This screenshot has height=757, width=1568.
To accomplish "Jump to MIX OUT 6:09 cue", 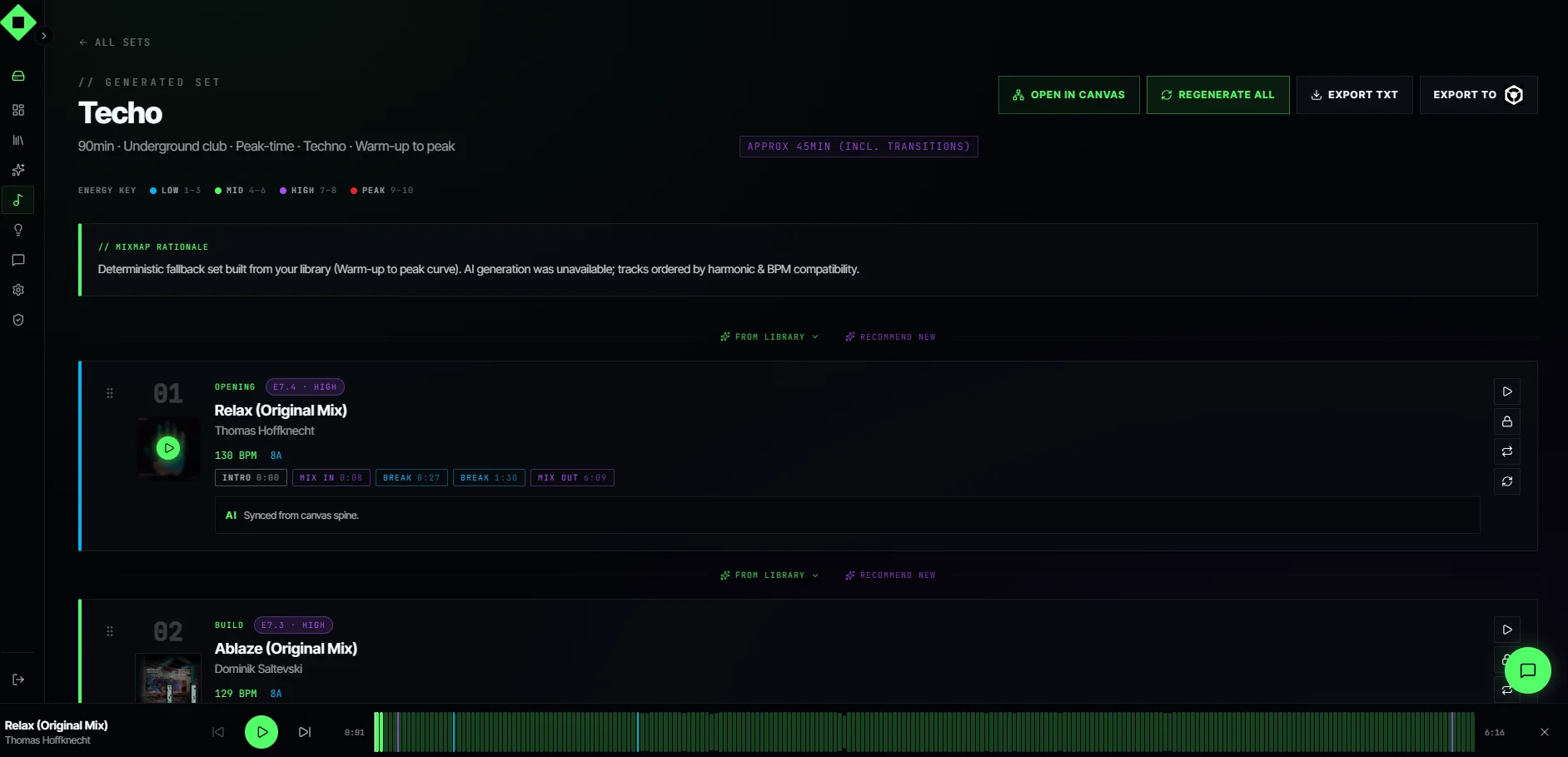I will tap(572, 478).
